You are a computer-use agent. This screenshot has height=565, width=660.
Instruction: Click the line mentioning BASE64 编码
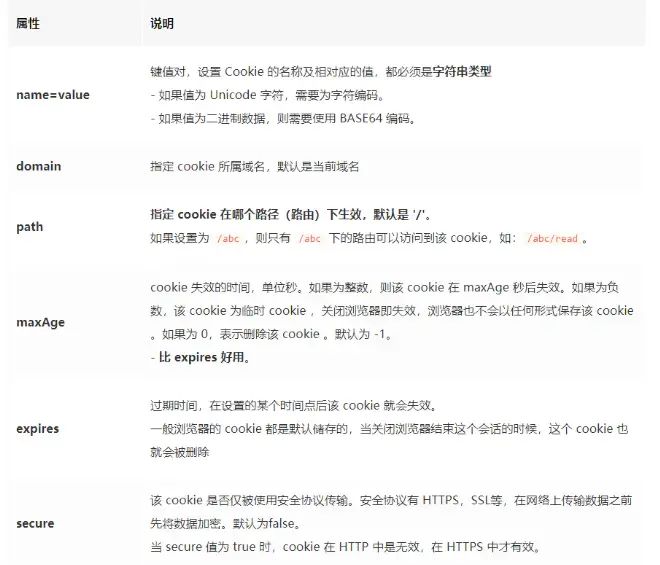(x=282, y=119)
